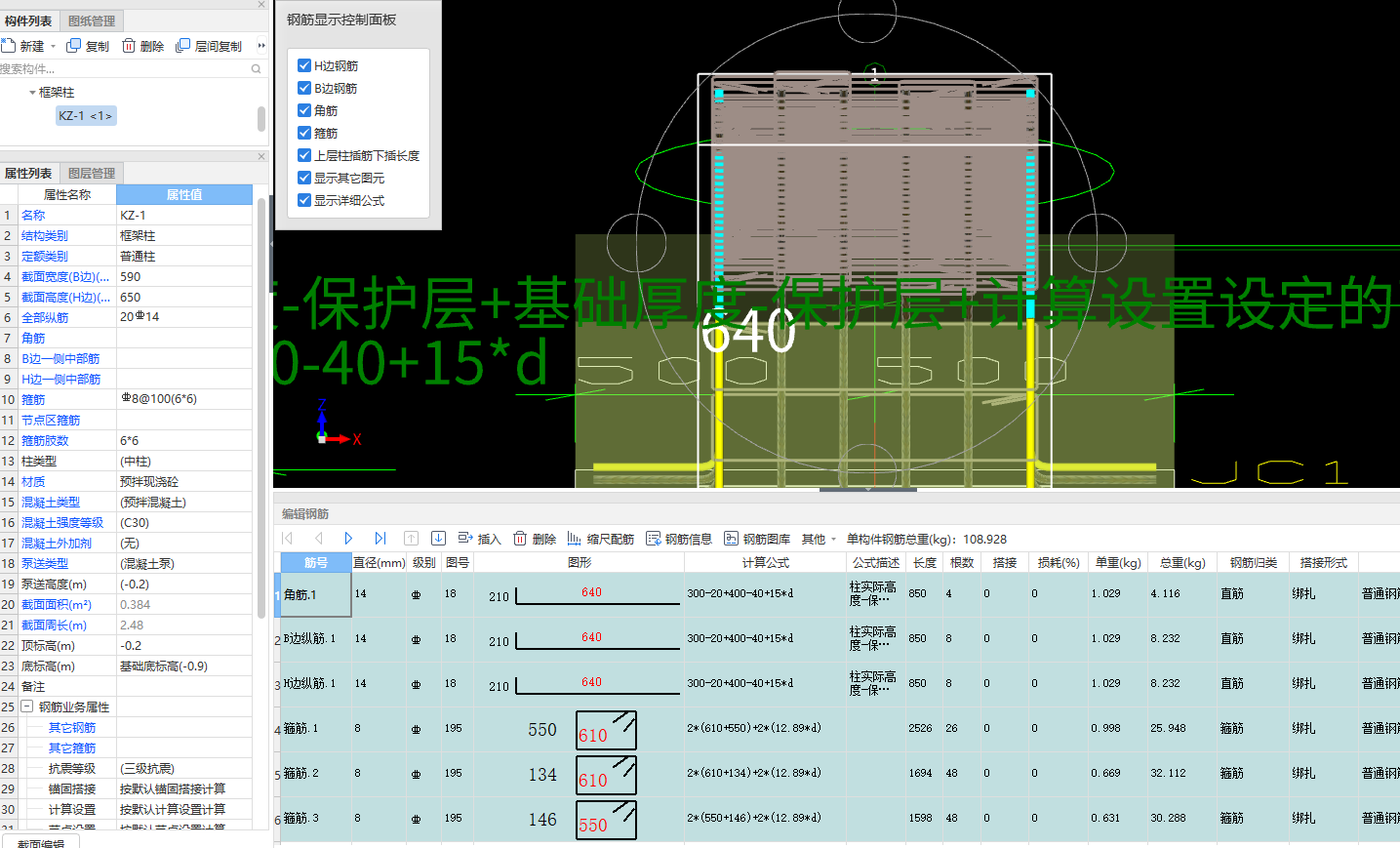Click the 计算公式 column header

click(x=766, y=562)
